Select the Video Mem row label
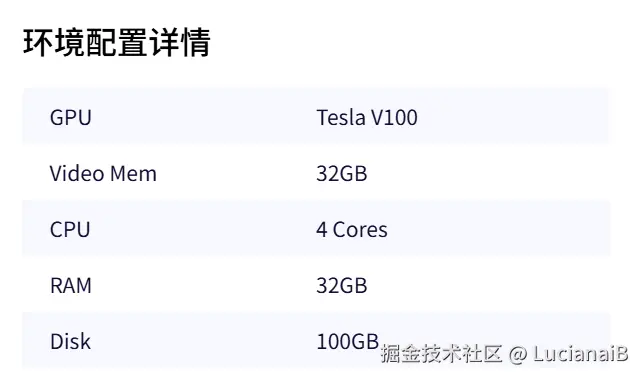The width and height of the screenshot is (642, 378). point(103,173)
